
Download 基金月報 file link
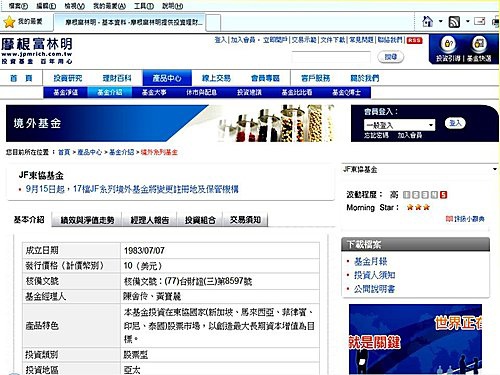[x=370, y=261]
